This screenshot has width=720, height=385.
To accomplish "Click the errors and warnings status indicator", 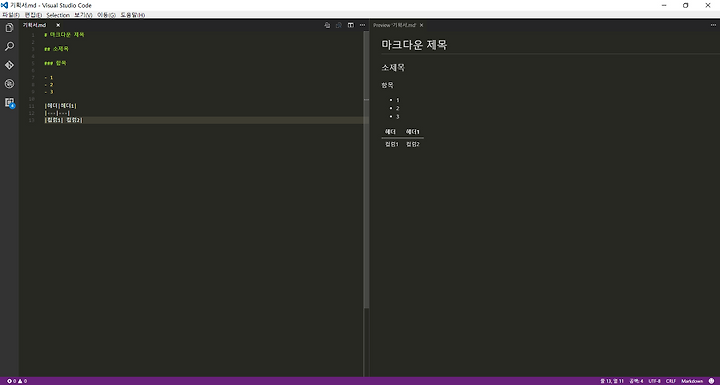I will tap(17, 381).
